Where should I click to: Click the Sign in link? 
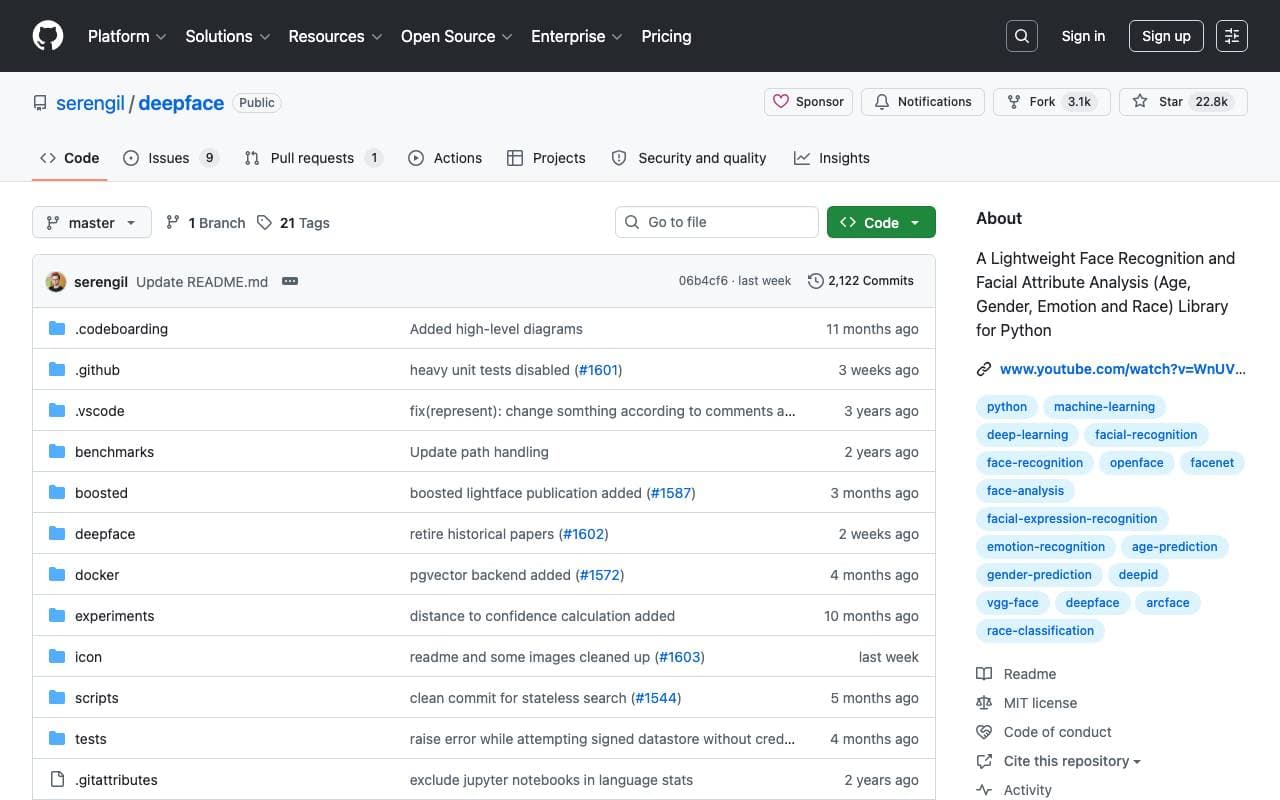coord(1083,36)
